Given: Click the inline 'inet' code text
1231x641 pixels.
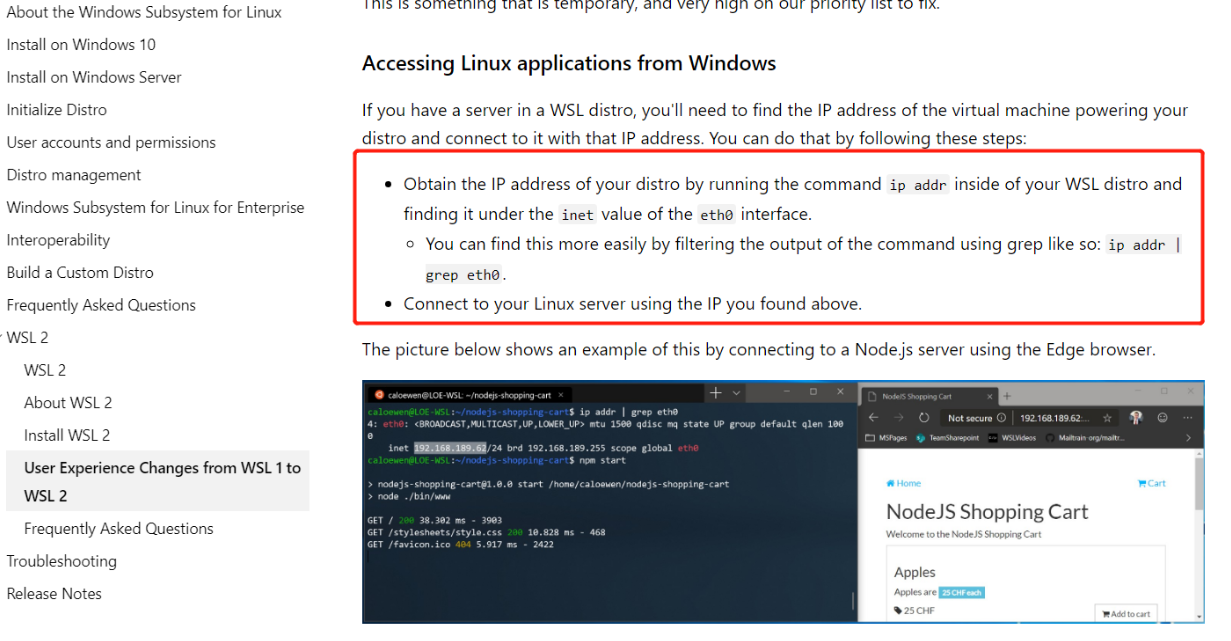Looking at the screenshot, I should [x=577, y=214].
